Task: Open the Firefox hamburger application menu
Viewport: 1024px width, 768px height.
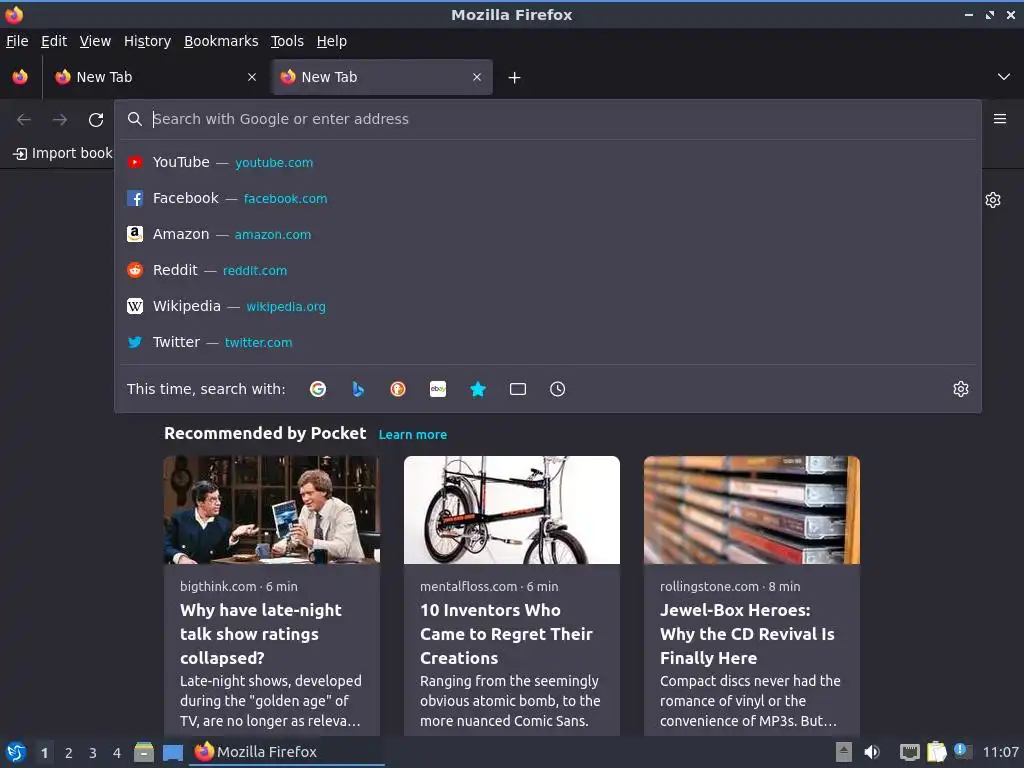Action: coord(1000,119)
